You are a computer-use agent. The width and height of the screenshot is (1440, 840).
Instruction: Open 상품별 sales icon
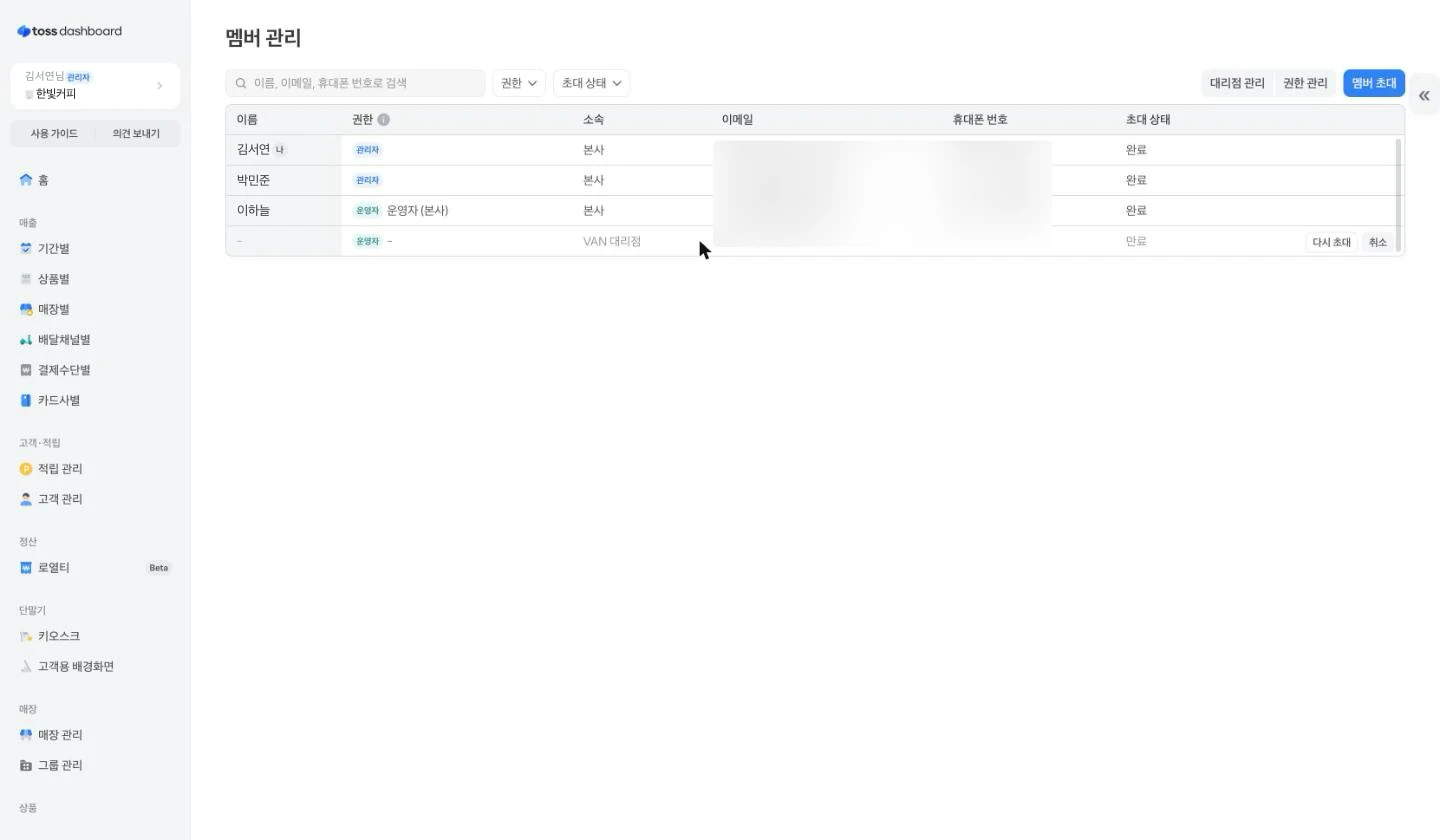point(26,279)
